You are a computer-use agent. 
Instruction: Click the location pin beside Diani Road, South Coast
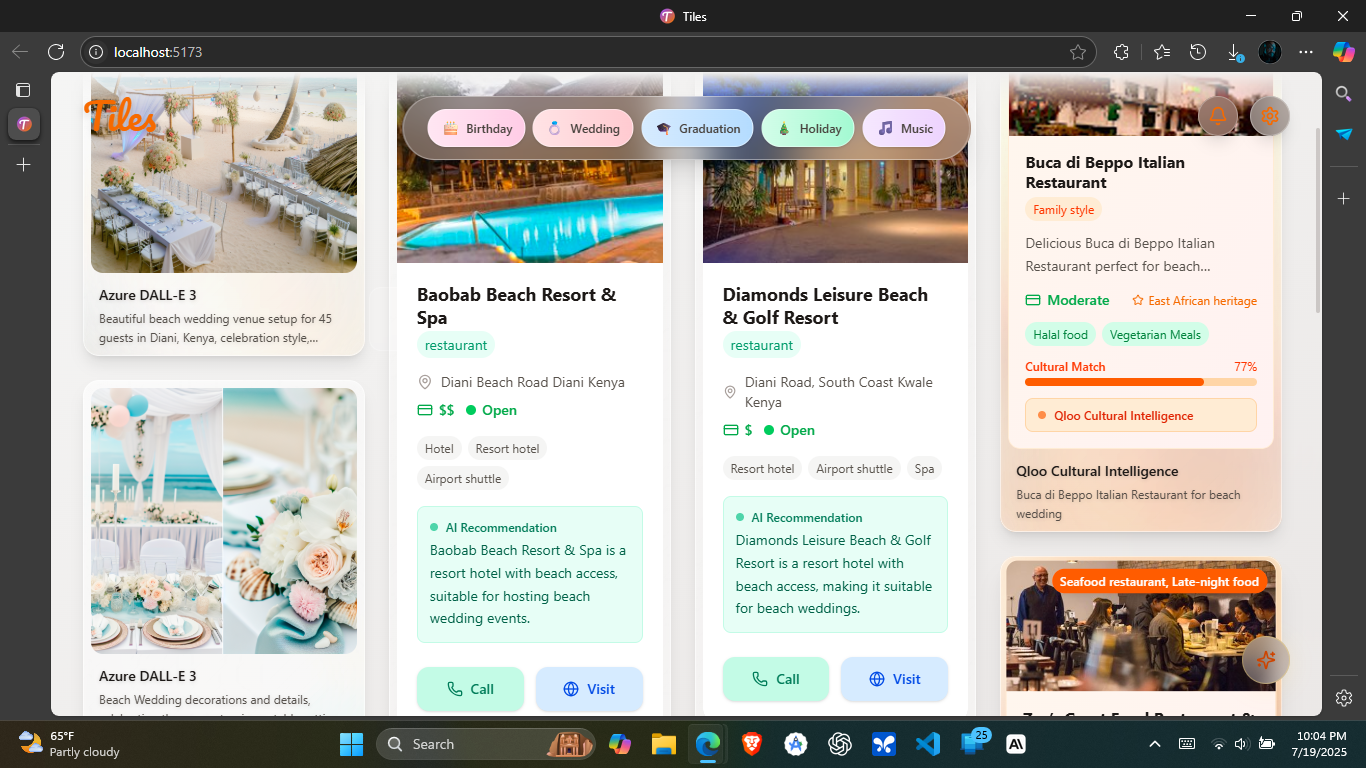click(730, 392)
